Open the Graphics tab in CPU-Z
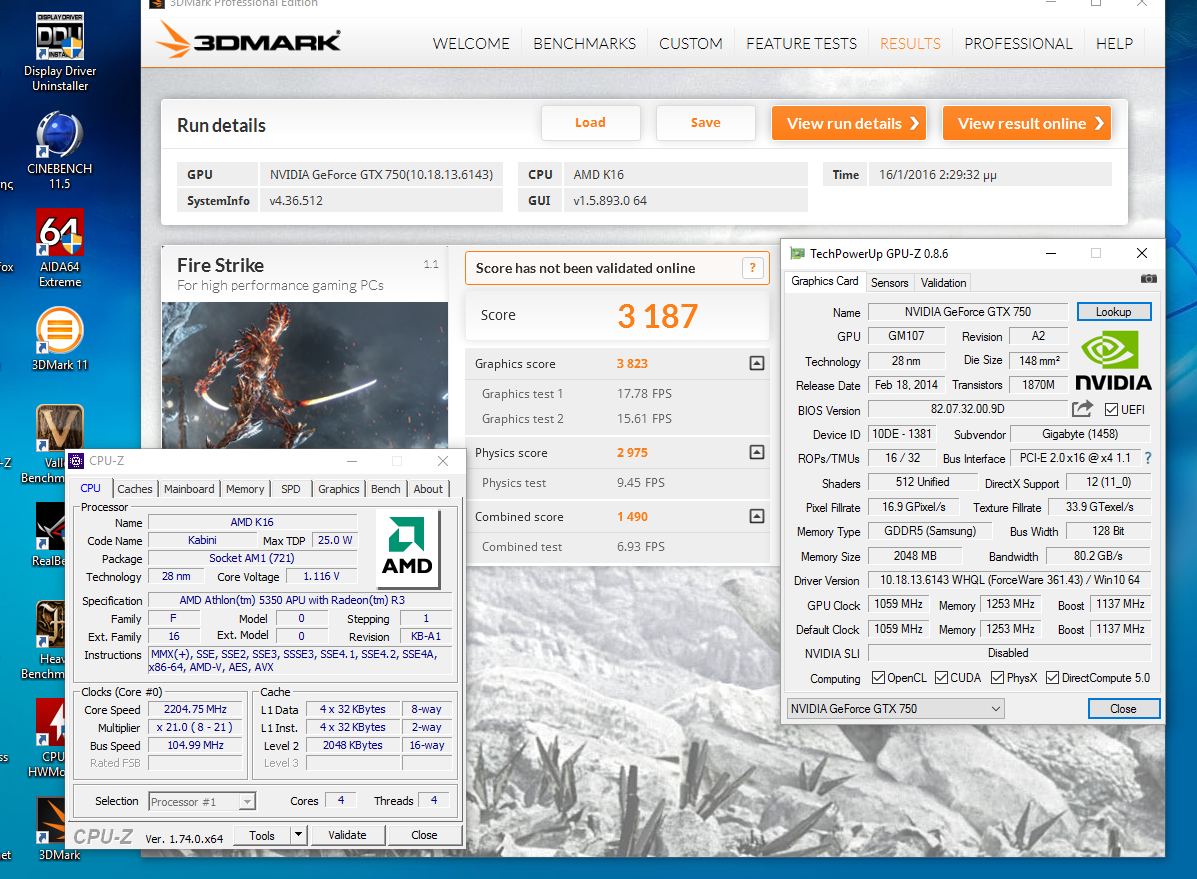 click(x=338, y=489)
